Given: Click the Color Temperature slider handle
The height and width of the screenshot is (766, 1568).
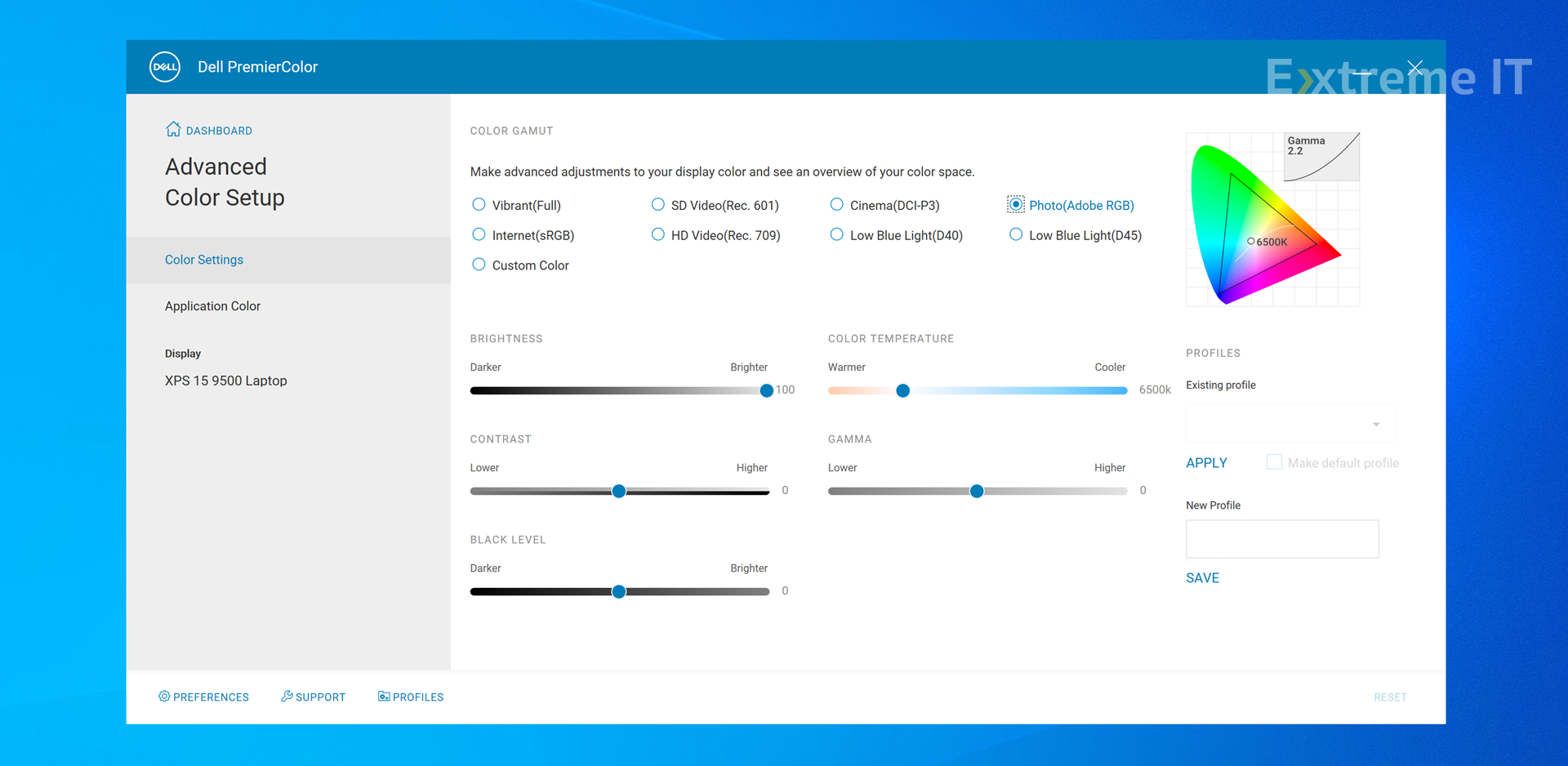Looking at the screenshot, I should pyautogui.click(x=902, y=390).
